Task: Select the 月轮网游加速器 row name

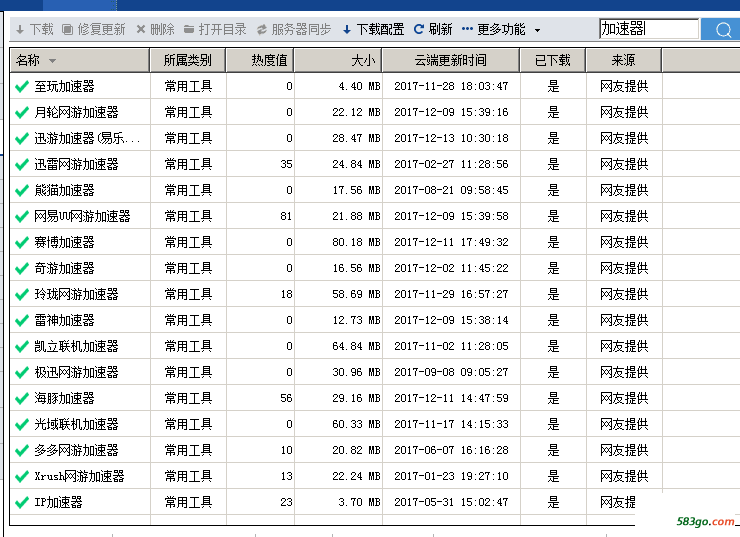Action: tap(76, 112)
